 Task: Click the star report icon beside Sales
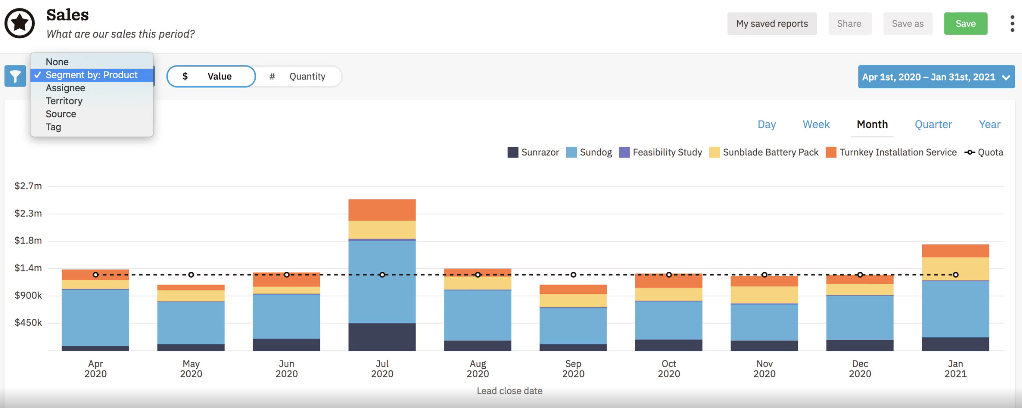pos(20,23)
